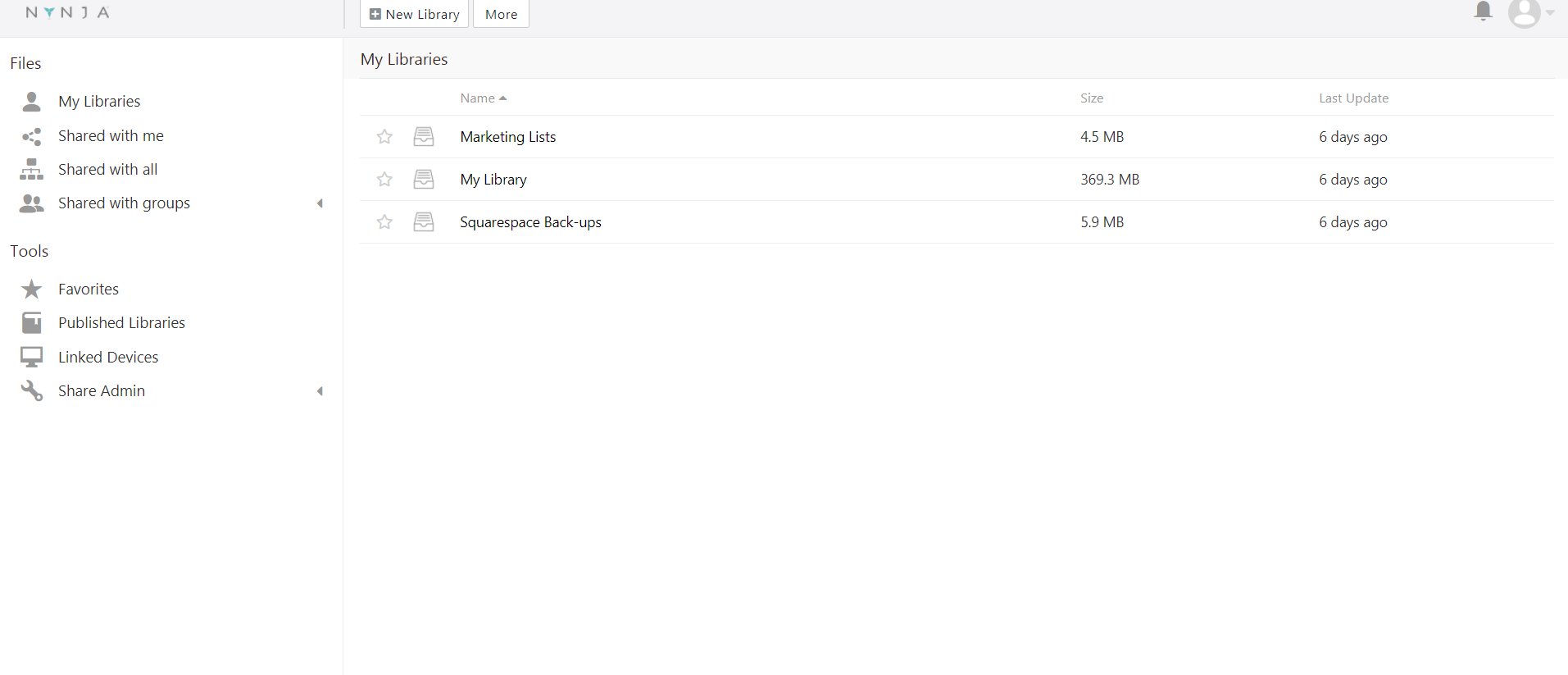Expand the account dropdown arrow
Image resolution: width=1568 pixels, height=675 pixels.
click(1550, 12)
